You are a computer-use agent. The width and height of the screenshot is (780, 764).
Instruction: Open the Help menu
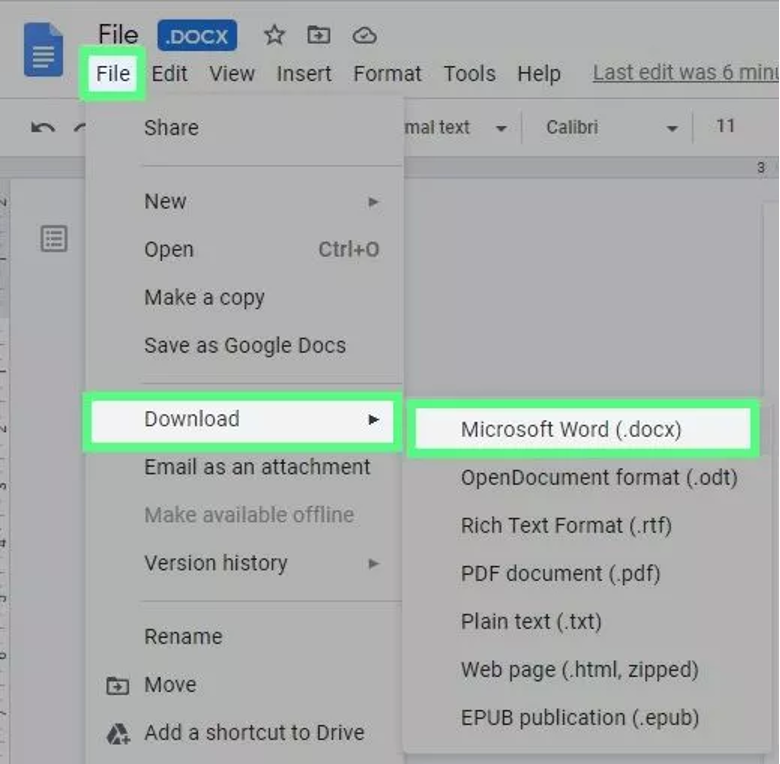point(539,74)
